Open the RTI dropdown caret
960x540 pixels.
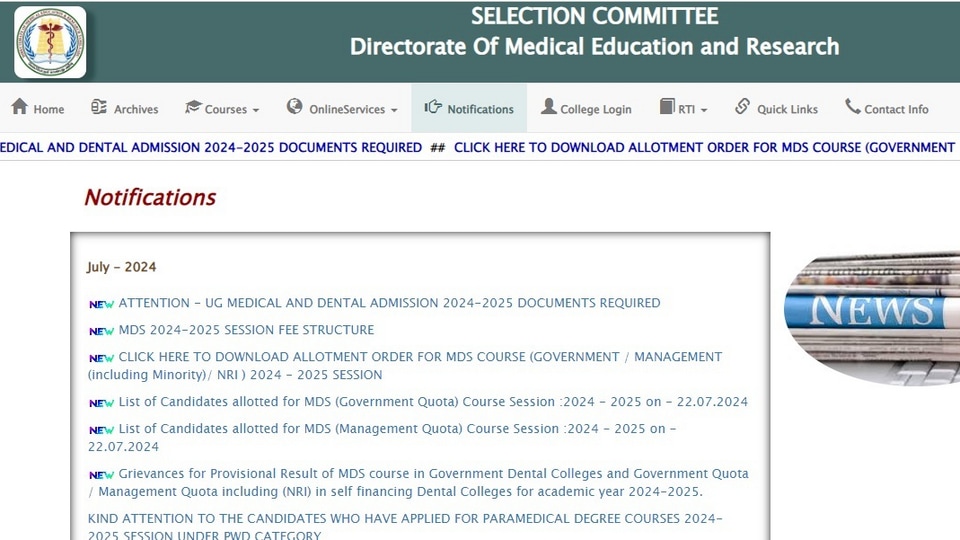(x=704, y=110)
